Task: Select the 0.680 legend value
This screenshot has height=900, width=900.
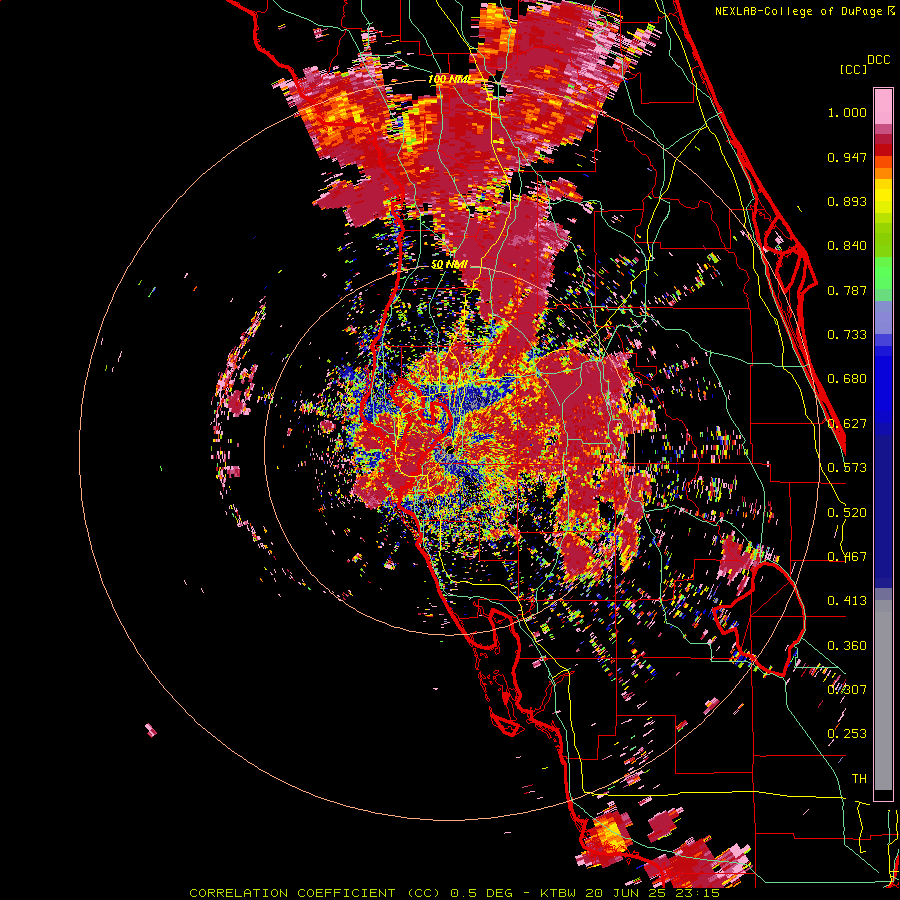Action: [x=847, y=379]
